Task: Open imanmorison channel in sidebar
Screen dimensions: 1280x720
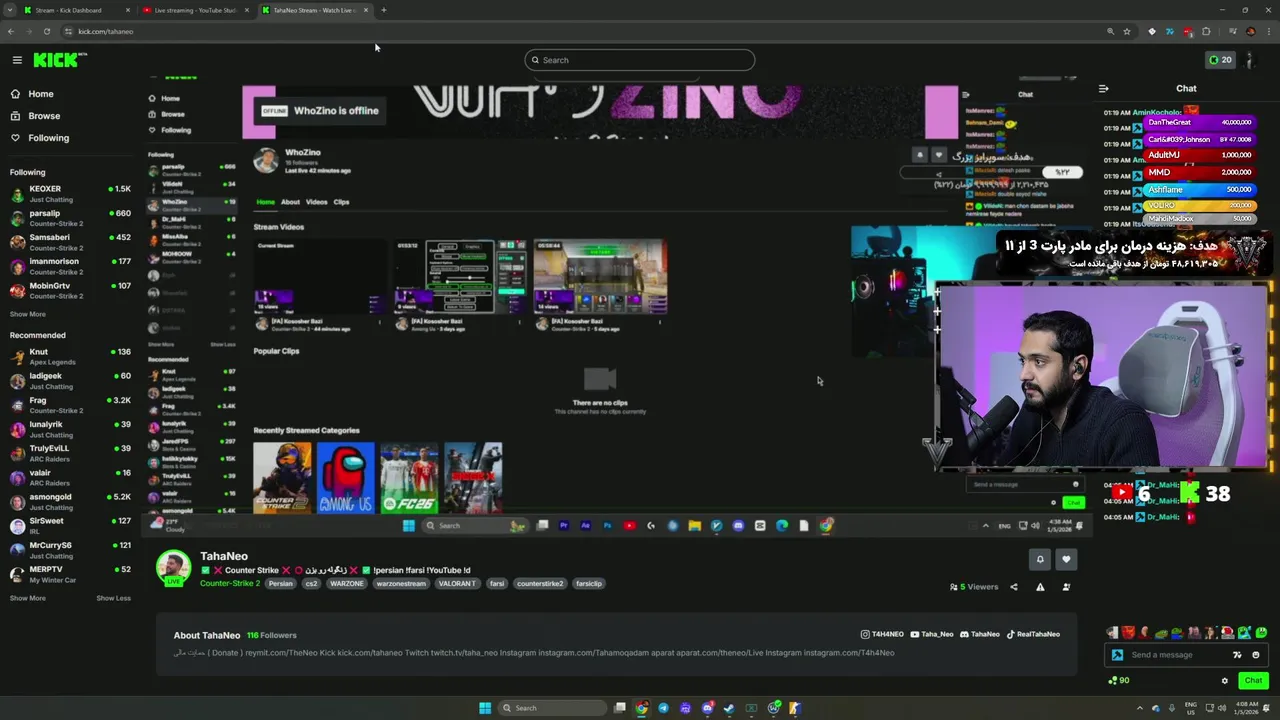Action: click(x=70, y=265)
